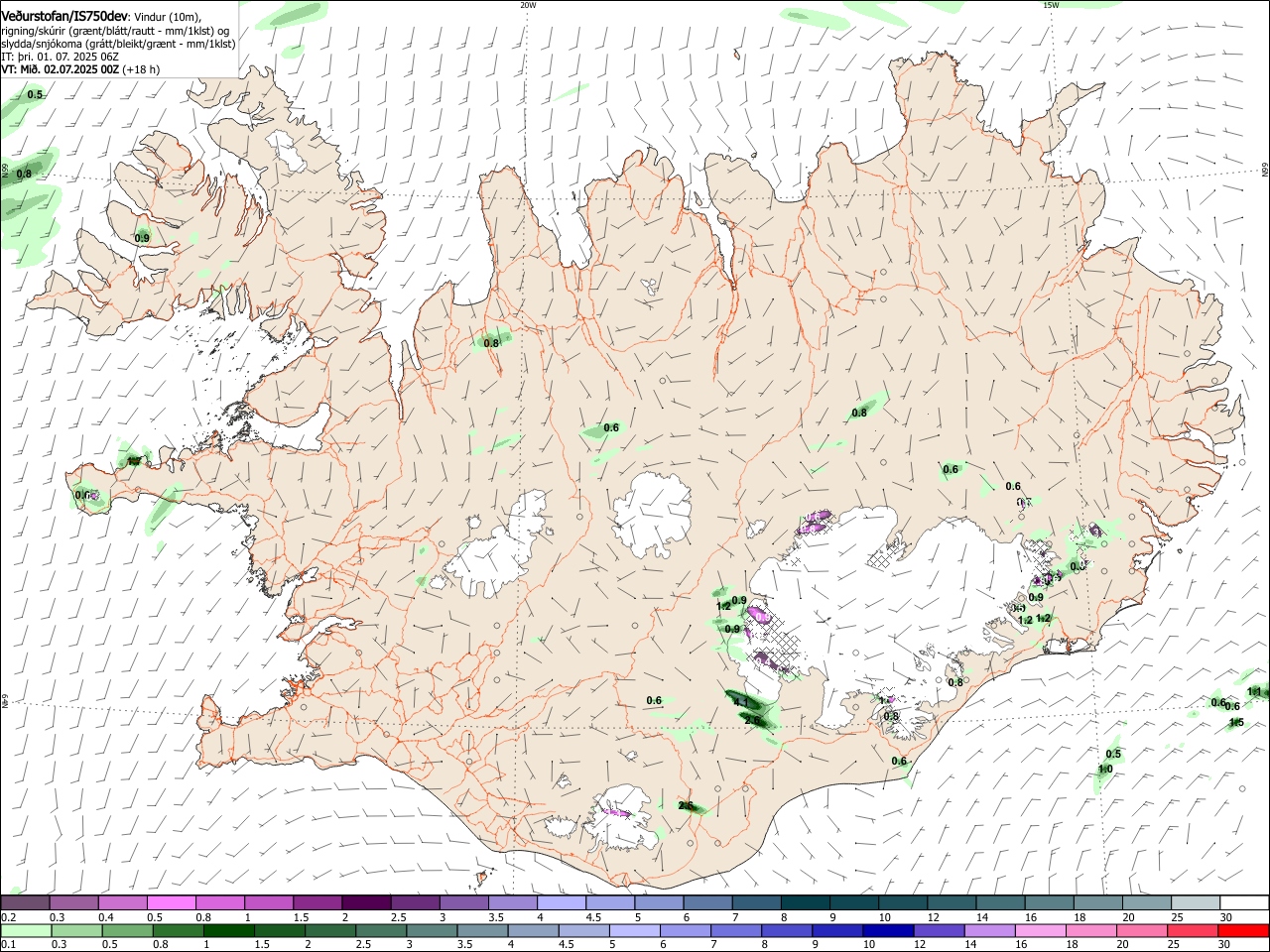Image resolution: width=1270 pixels, height=952 pixels.
Task: Click the '1.0' precipitation value over the sea
Action: tap(1105, 770)
